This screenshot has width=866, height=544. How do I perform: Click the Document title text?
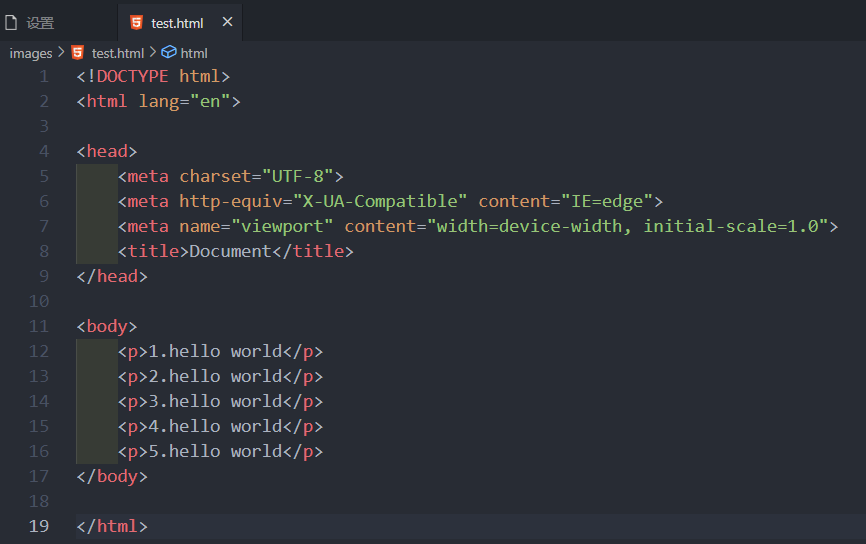[230, 251]
